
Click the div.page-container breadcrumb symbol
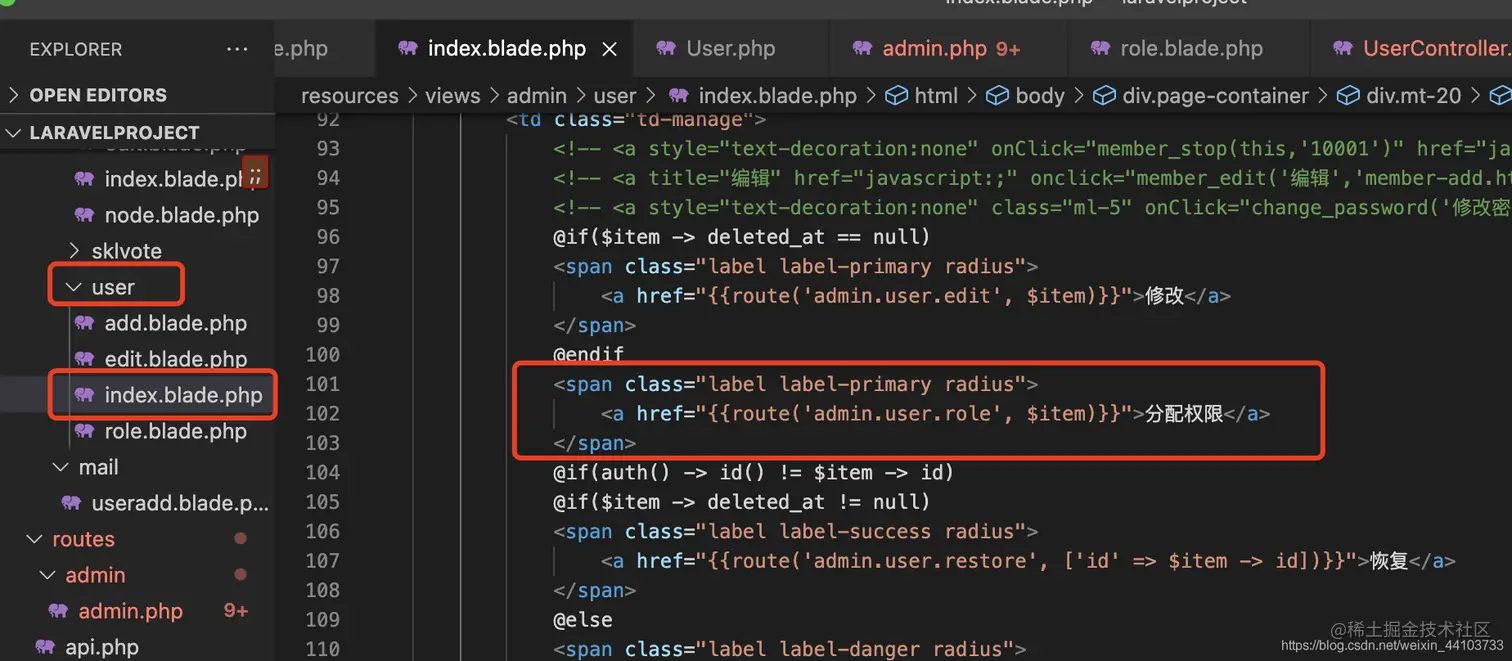1215,96
